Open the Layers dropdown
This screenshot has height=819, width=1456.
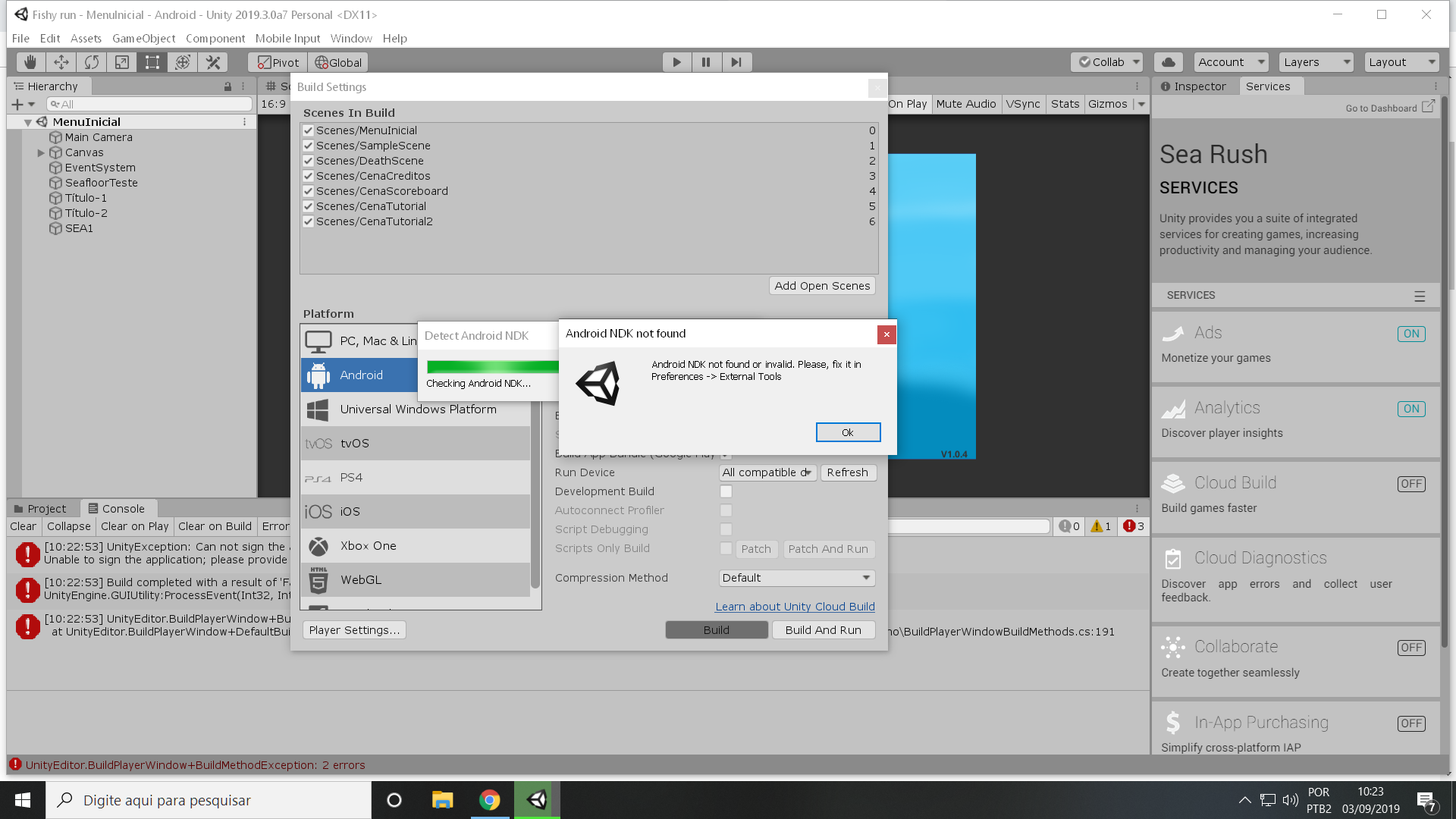(x=1316, y=62)
